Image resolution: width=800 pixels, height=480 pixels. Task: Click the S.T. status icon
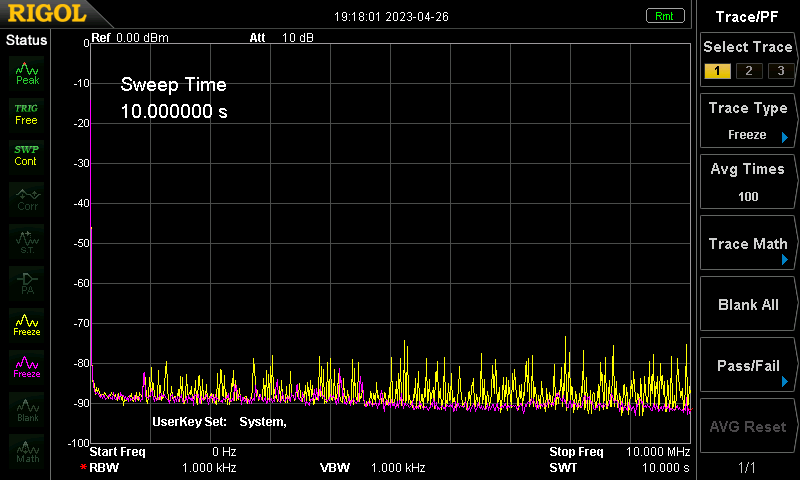[x=27, y=242]
